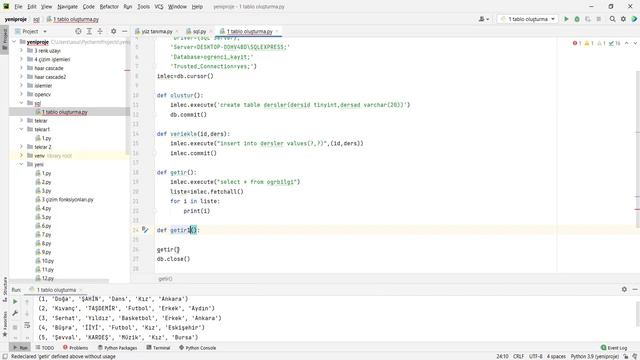Image resolution: width=640 pixels, height=360 pixels.
Task: Click the wrench icon in Run panel
Action: click(x=15, y=313)
